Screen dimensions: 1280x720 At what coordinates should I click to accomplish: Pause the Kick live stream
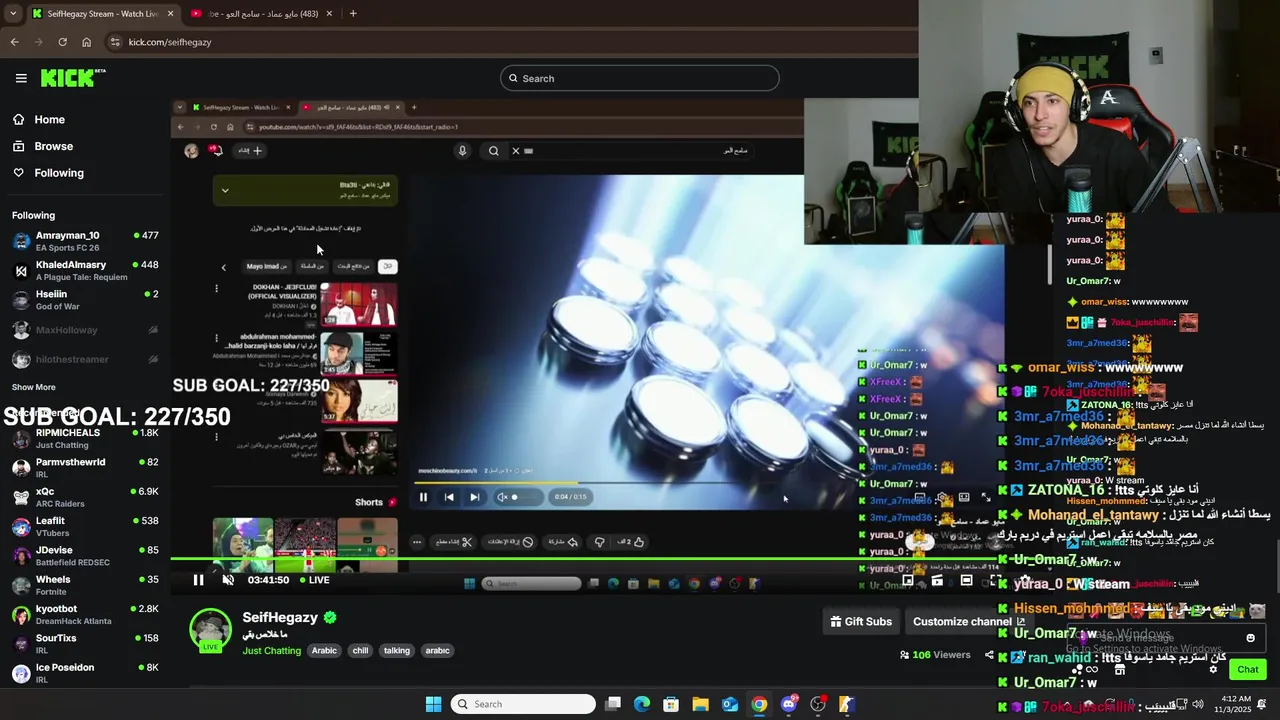point(198,580)
